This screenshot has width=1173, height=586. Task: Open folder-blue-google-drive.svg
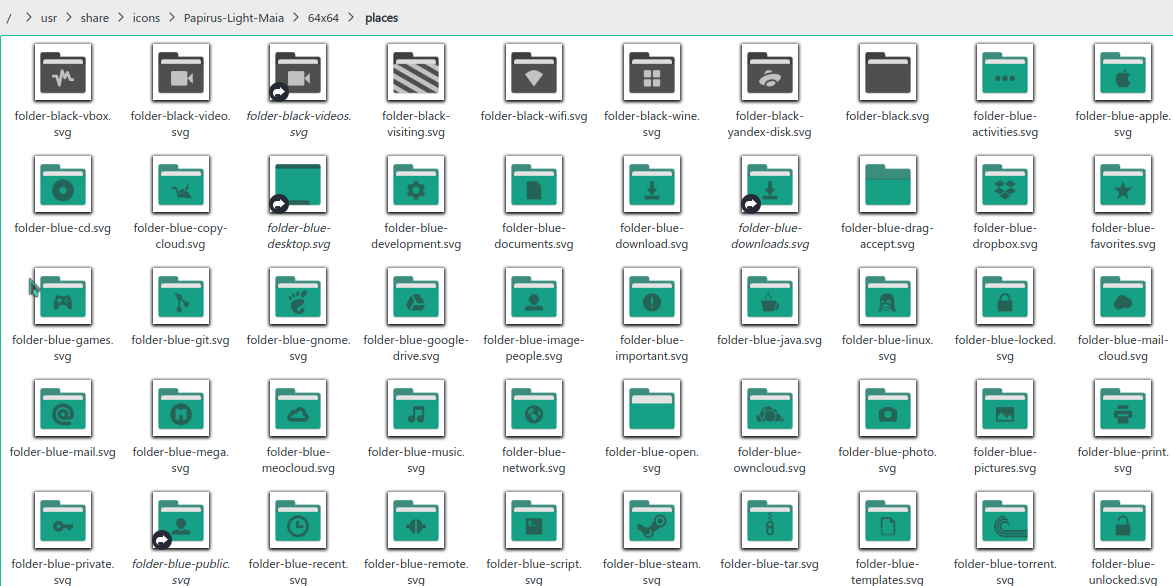415,296
